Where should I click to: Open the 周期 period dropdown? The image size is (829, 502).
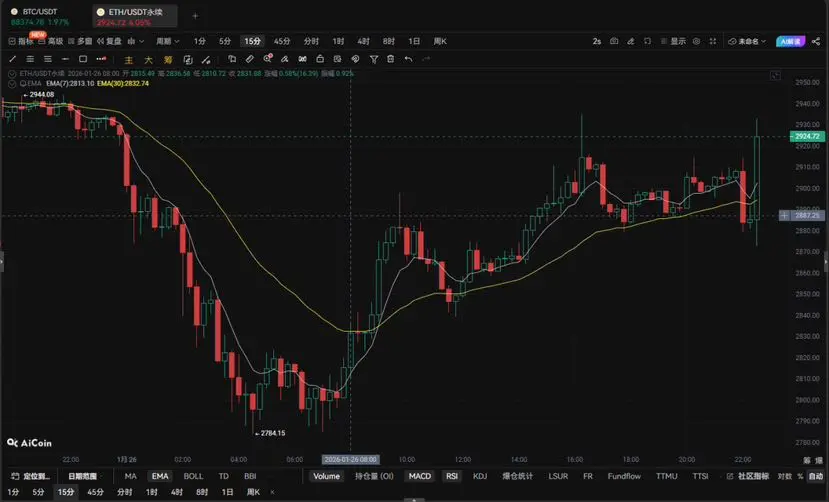click(x=167, y=41)
